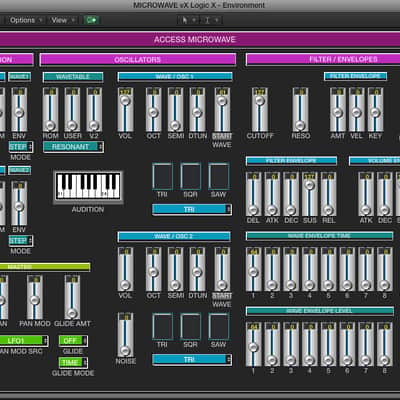
Task: Click the WAVE ENVELOPE LEVEL label
Action: pos(319,311)
